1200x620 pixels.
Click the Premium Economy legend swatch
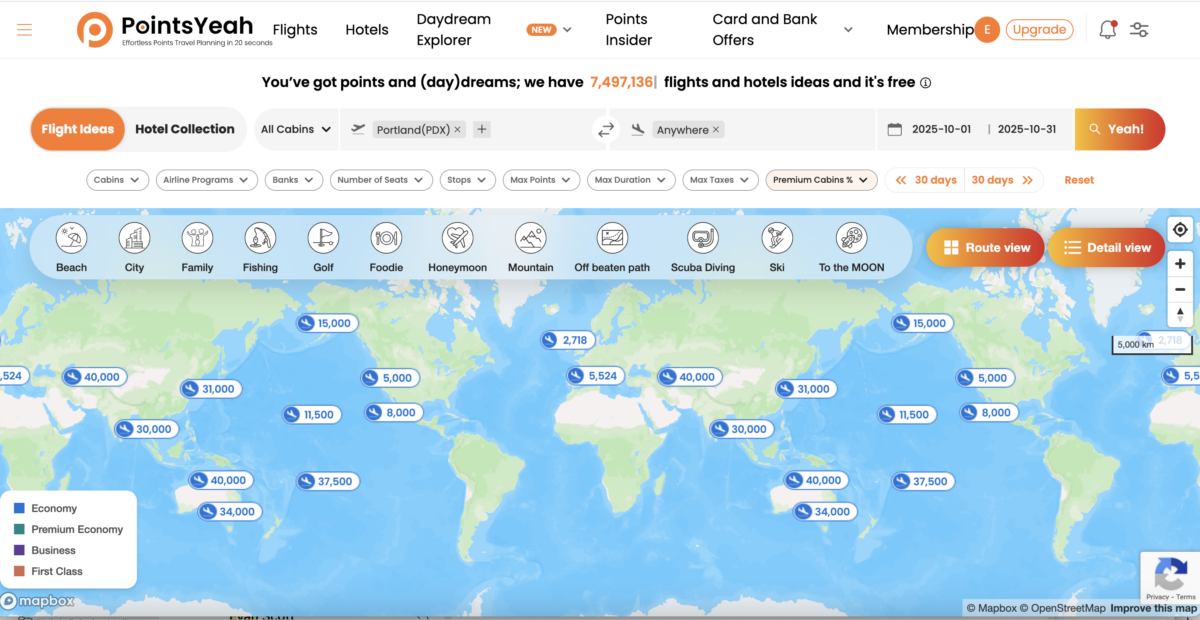19,530
